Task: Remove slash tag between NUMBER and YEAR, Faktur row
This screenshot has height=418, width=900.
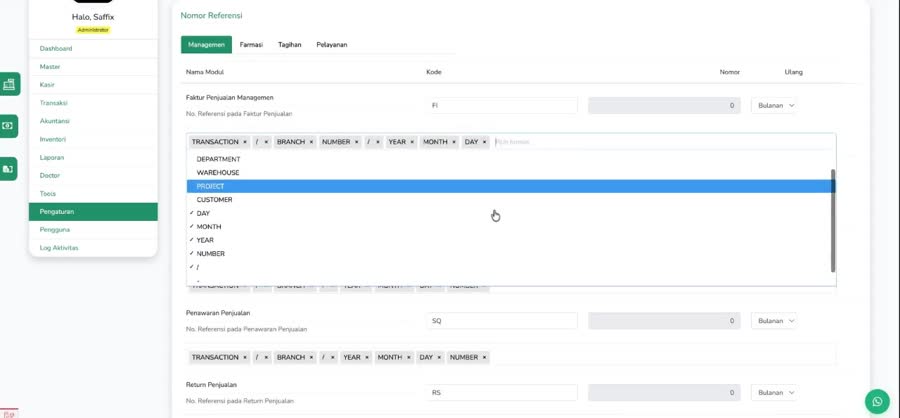Action: (x=378, y=142)
